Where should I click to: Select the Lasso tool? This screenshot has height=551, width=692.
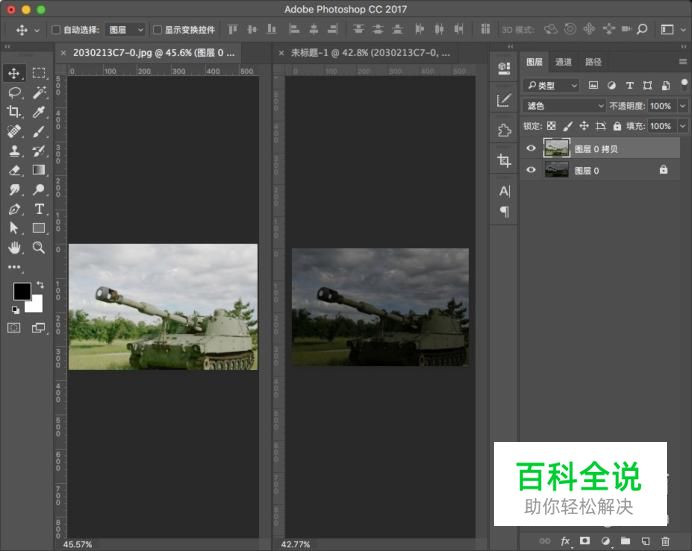click(14, 92)
